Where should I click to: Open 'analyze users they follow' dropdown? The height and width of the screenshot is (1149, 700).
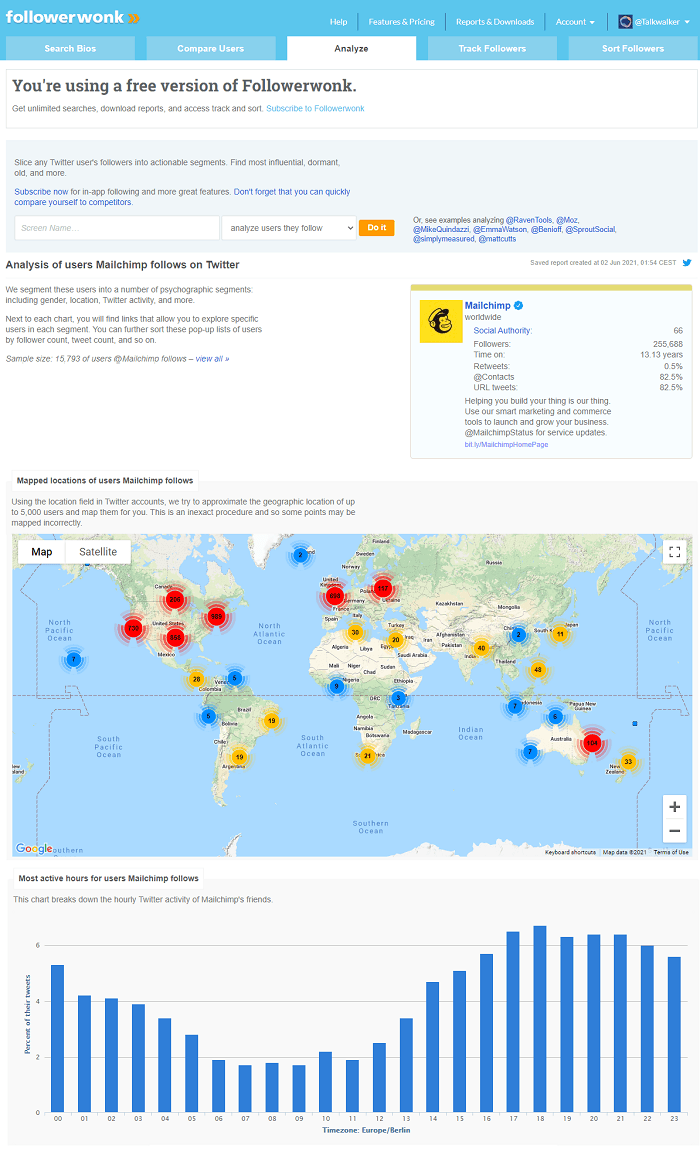click(289, 228)
